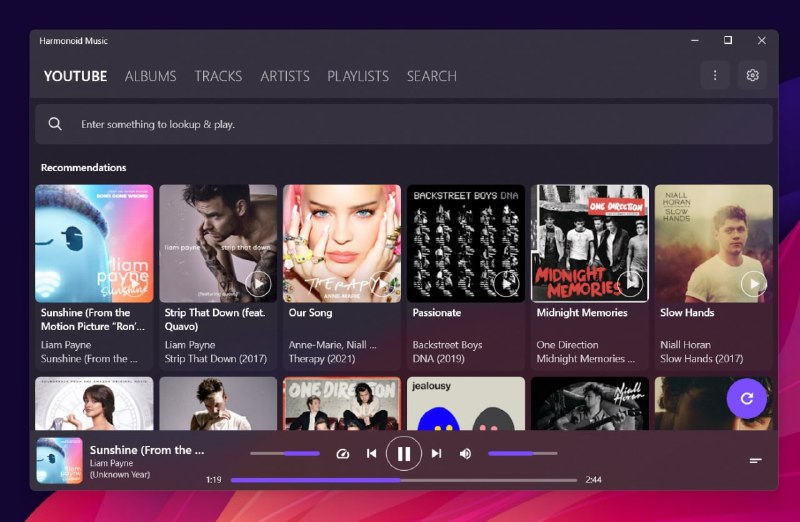Open the Midnight Memories cover thumbnail
Screen dimensions: 800x522
590,243
